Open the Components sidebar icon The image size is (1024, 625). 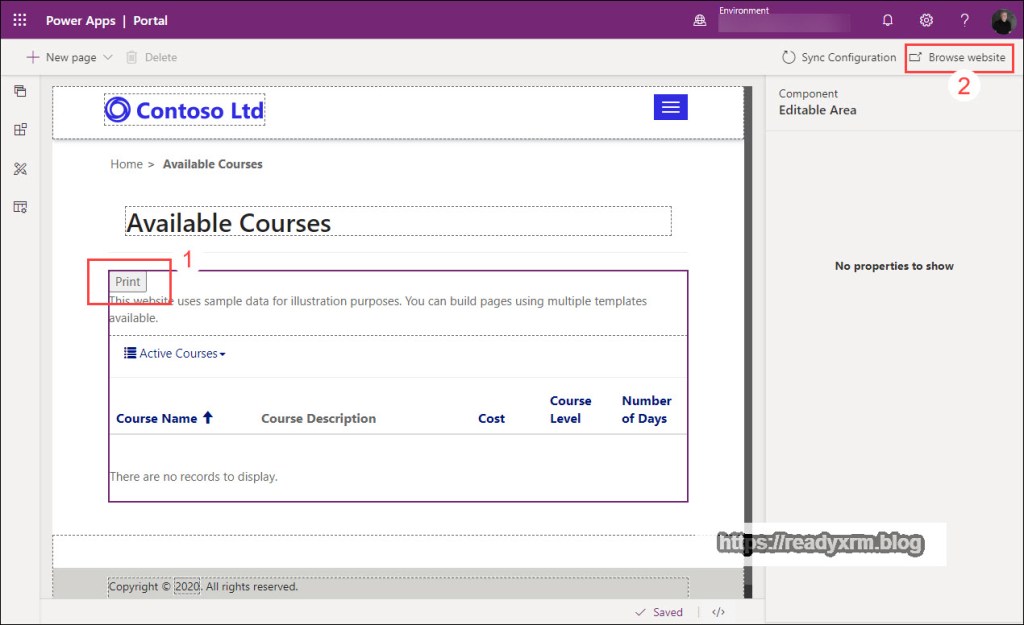click(20, 130)
